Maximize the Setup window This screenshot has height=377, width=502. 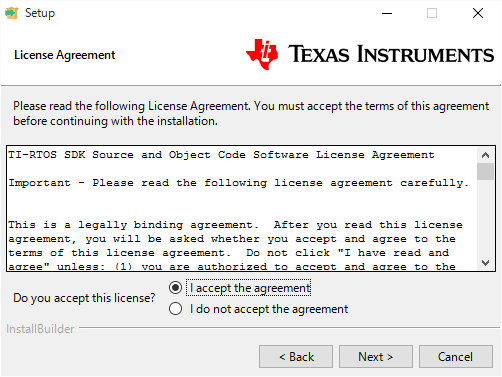pyautogui.click(x=432, y=13)
